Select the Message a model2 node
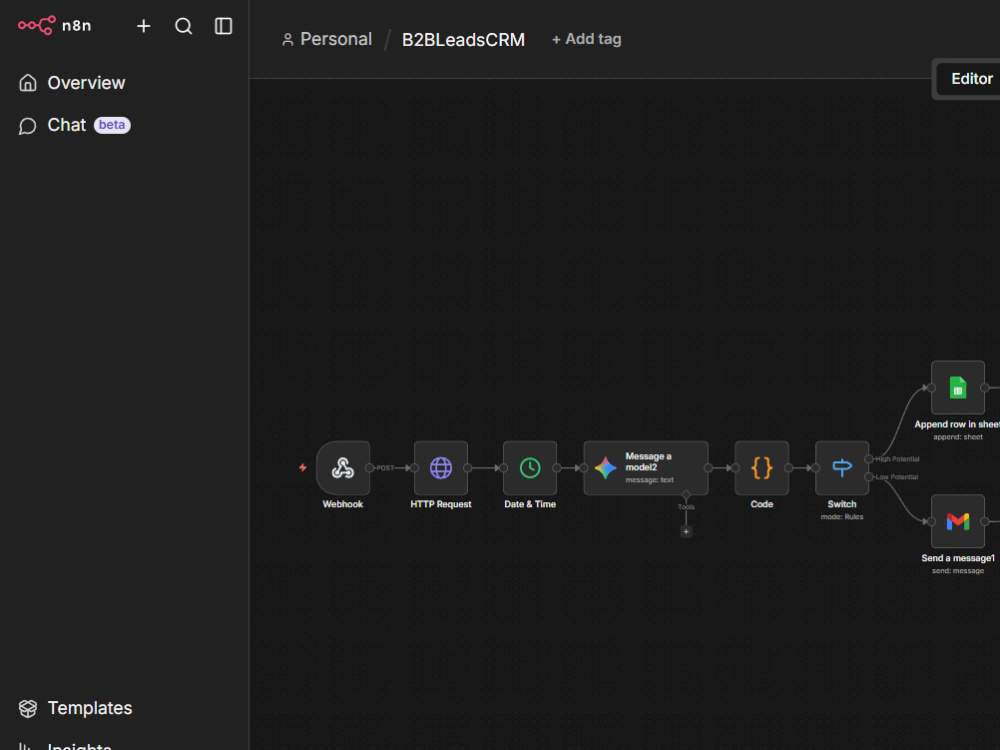Screen dimensions: 1000x750 tap(645, 467)
